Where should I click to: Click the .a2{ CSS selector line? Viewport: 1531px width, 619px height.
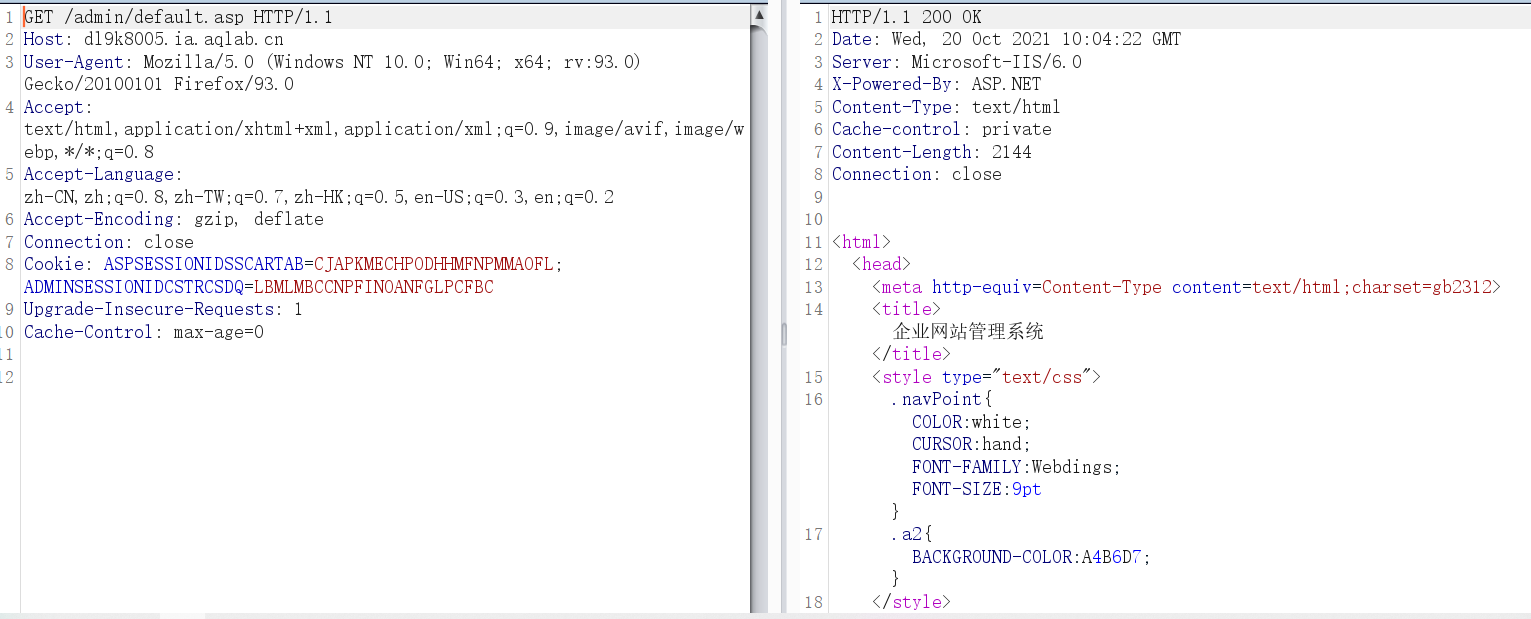click(911, 534)
